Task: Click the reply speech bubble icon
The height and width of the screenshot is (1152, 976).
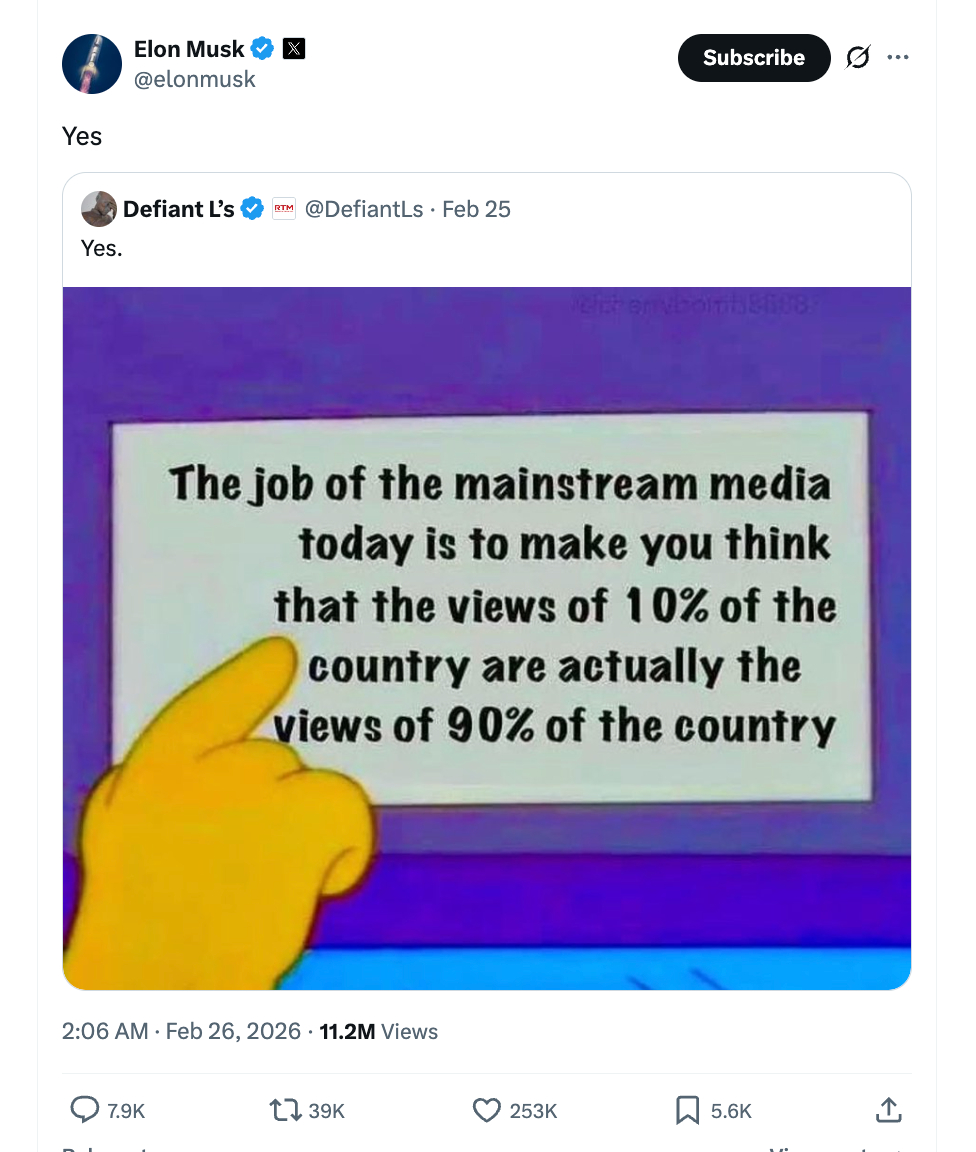Action: pos(86,1109)
